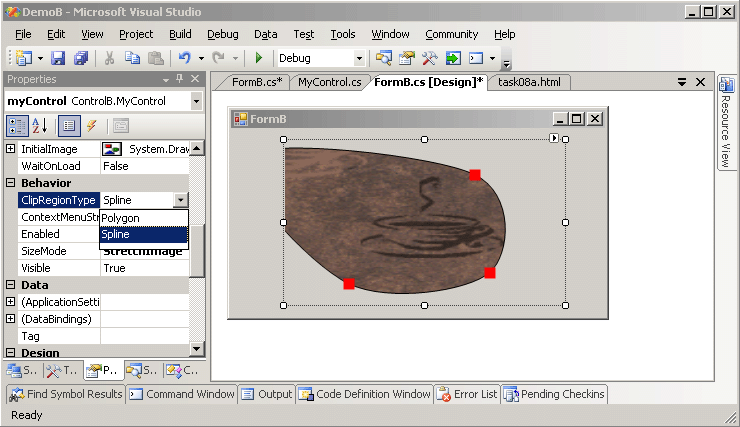Open the Error List bottom tab

467,394
